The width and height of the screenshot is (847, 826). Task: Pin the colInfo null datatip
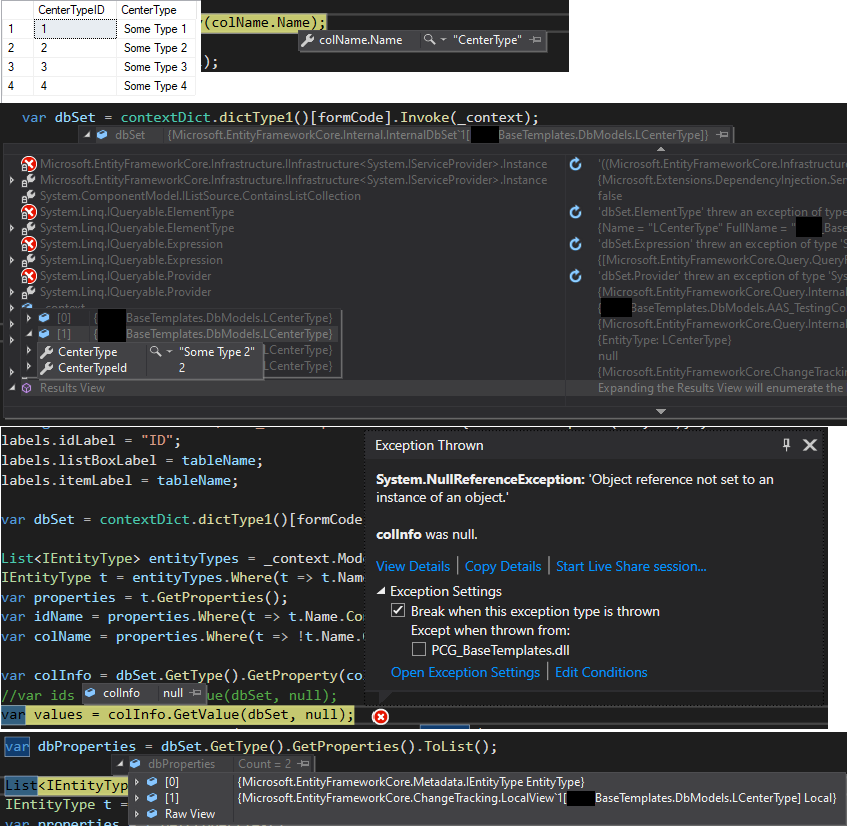pyautogui.click(x=197, y=693)
